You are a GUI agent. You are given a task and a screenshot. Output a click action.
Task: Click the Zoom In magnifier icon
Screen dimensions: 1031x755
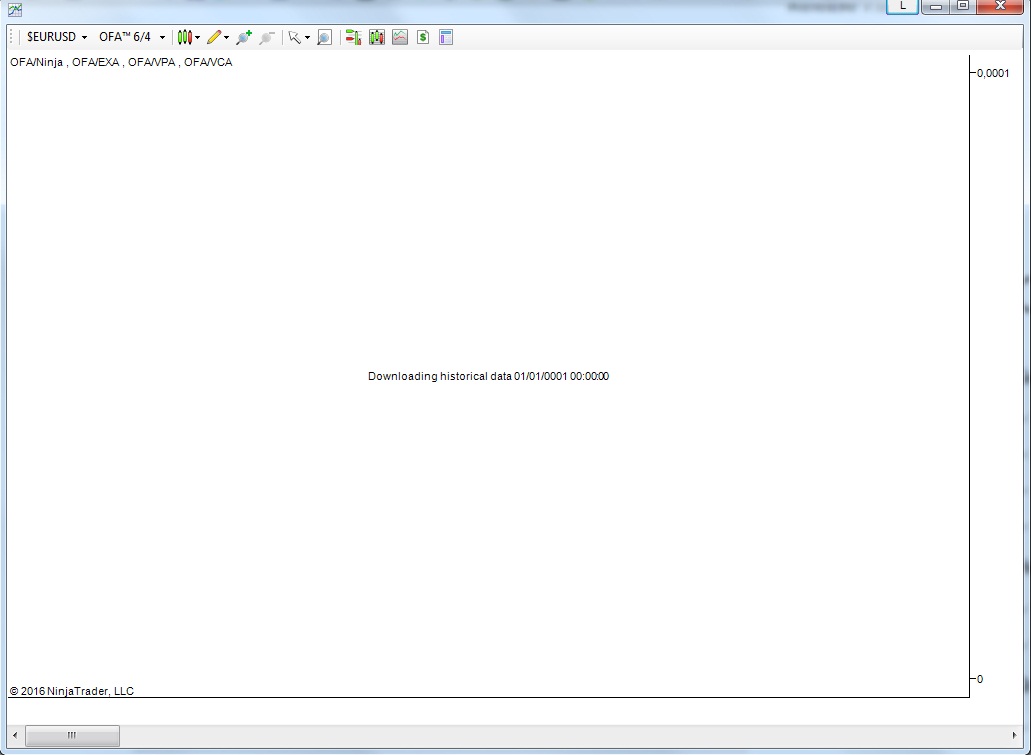pyautogui.click(x=243, y=37)
